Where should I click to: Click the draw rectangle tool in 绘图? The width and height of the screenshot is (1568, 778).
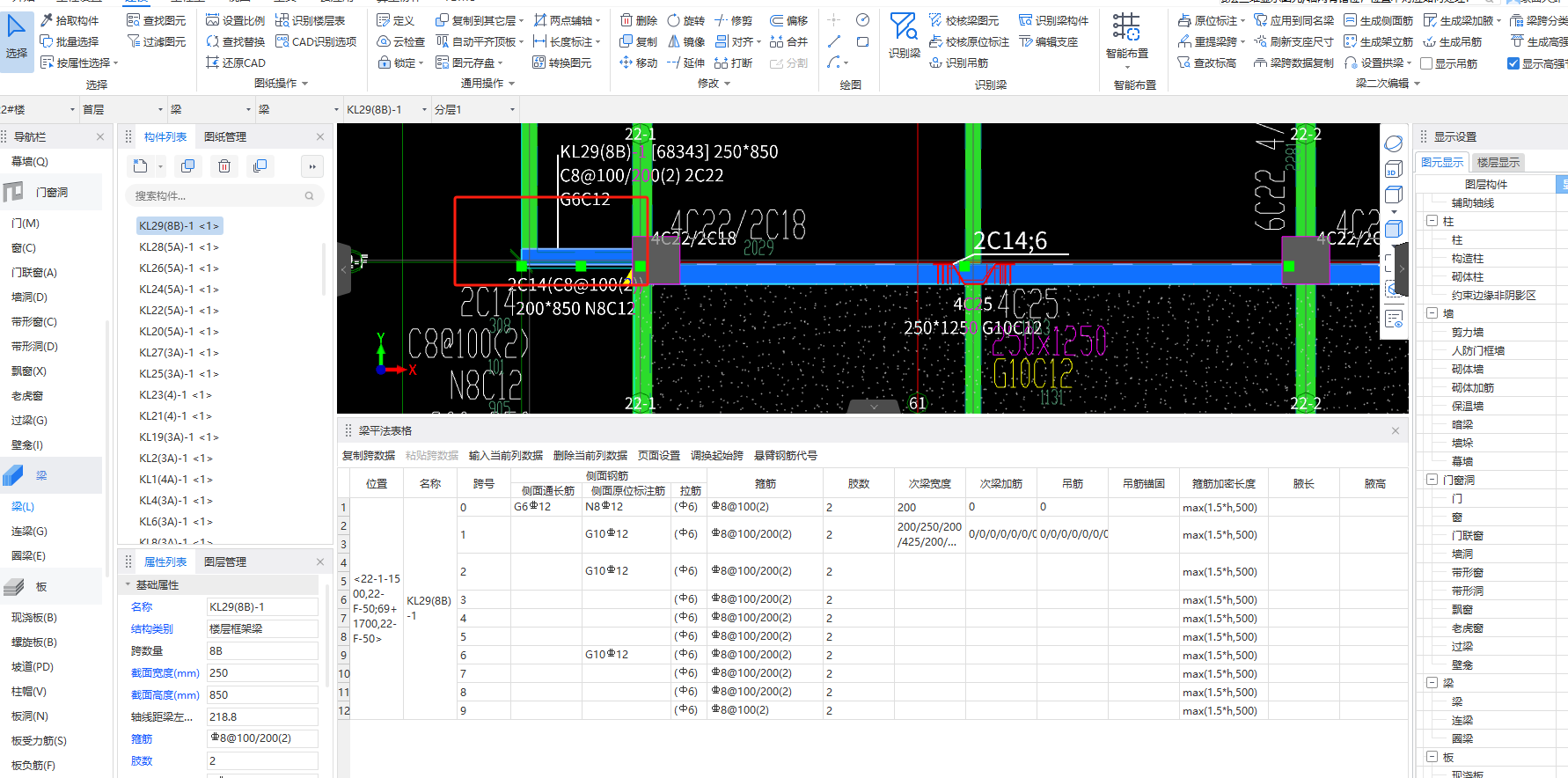(862, 41)
